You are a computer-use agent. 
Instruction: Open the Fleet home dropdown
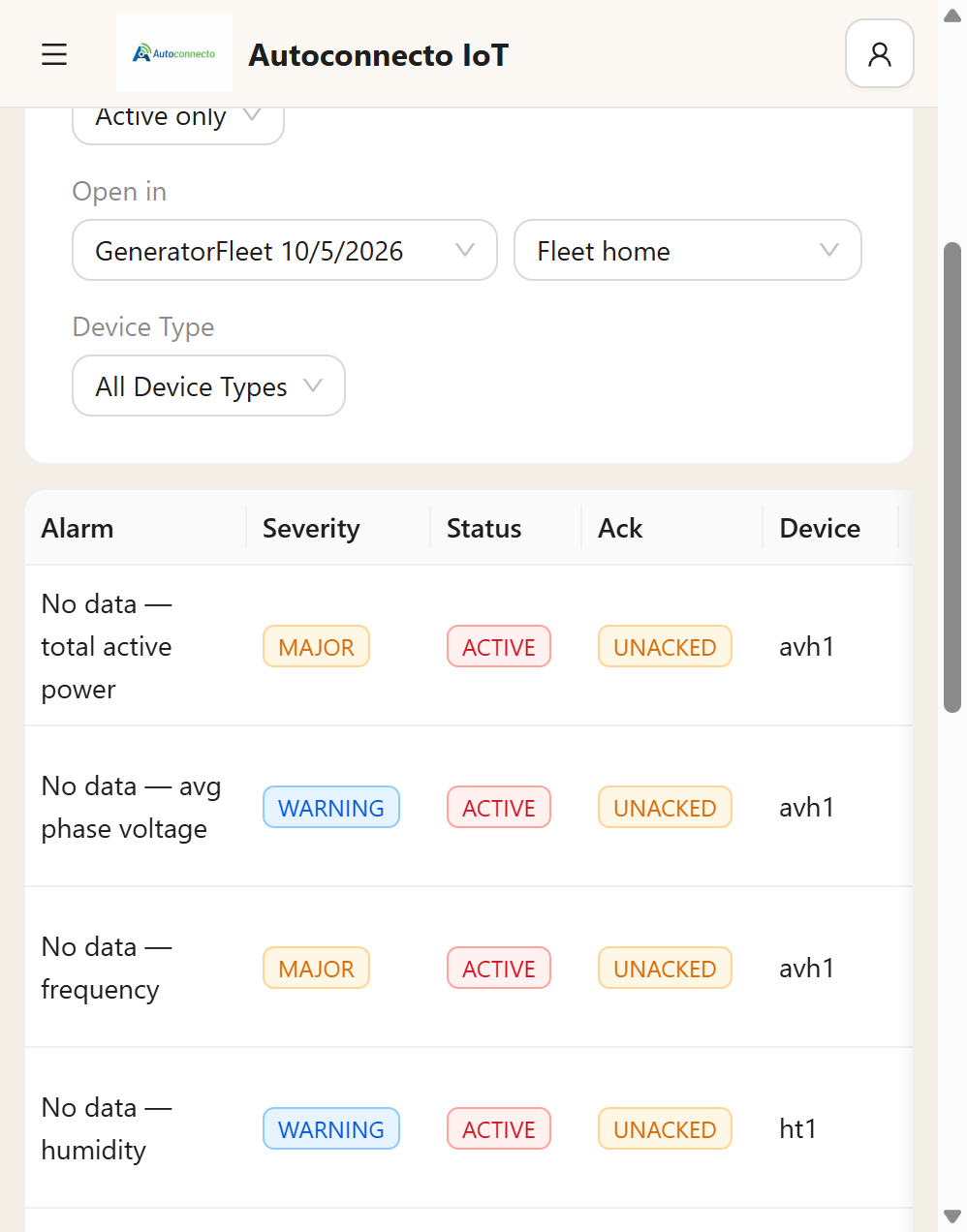(x=688, y=251)
